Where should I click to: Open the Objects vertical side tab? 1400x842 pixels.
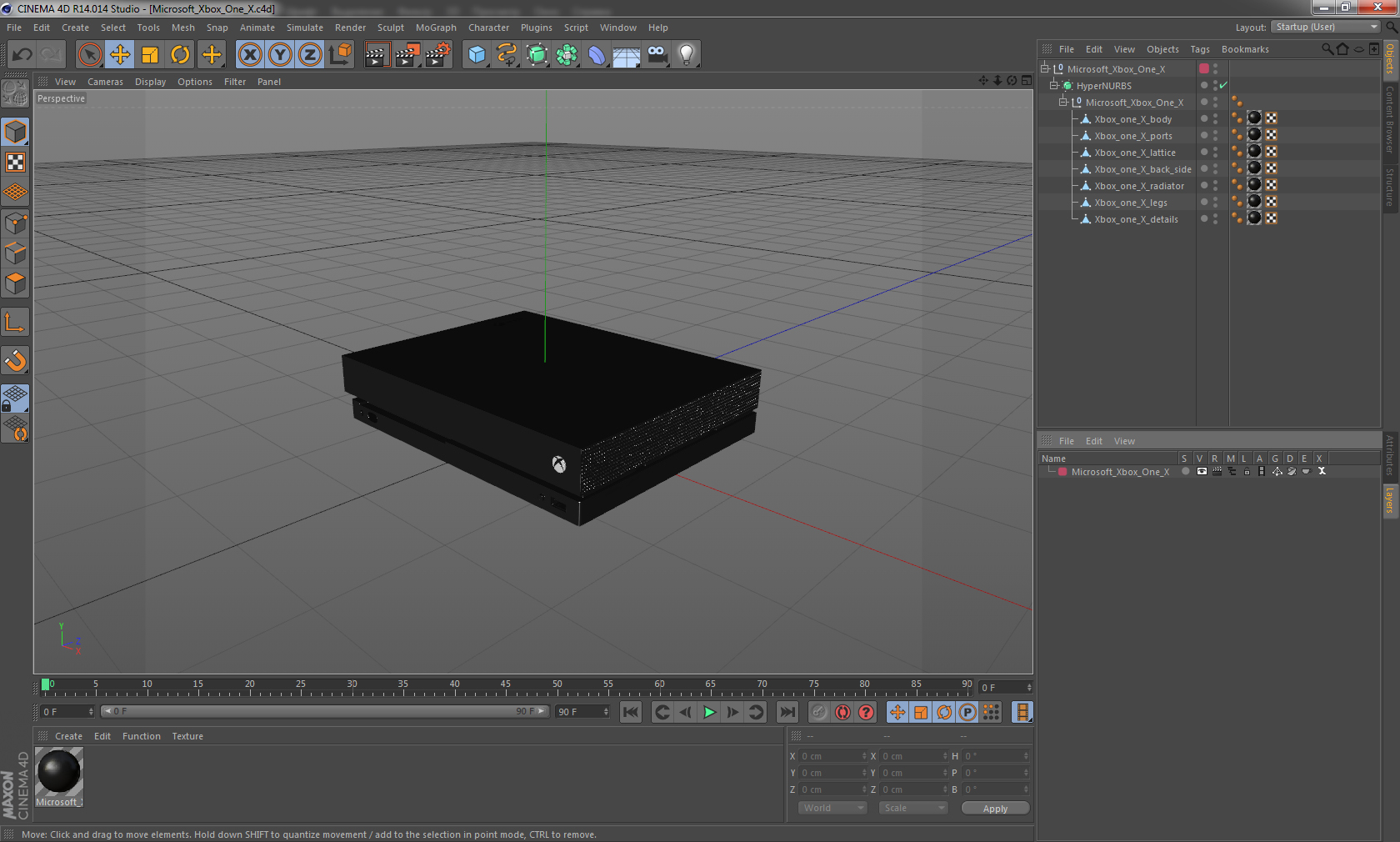(x=1390, y=60)
